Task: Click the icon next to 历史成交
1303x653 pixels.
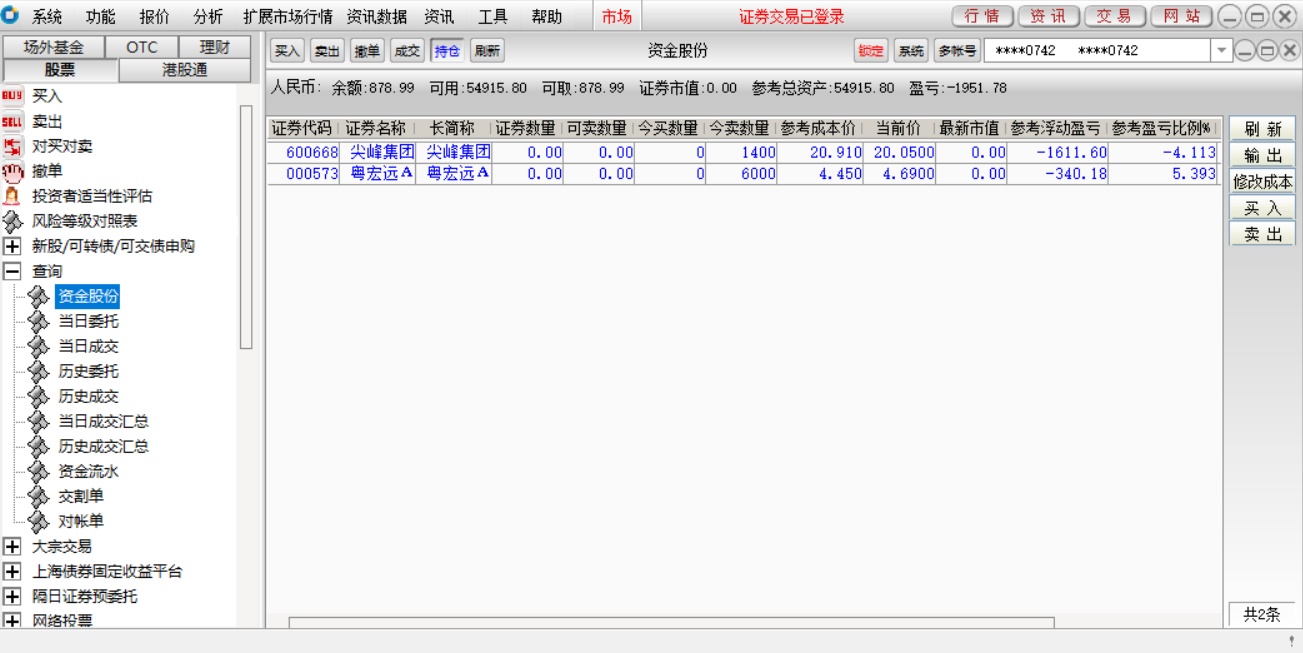Action: [38, 396]
